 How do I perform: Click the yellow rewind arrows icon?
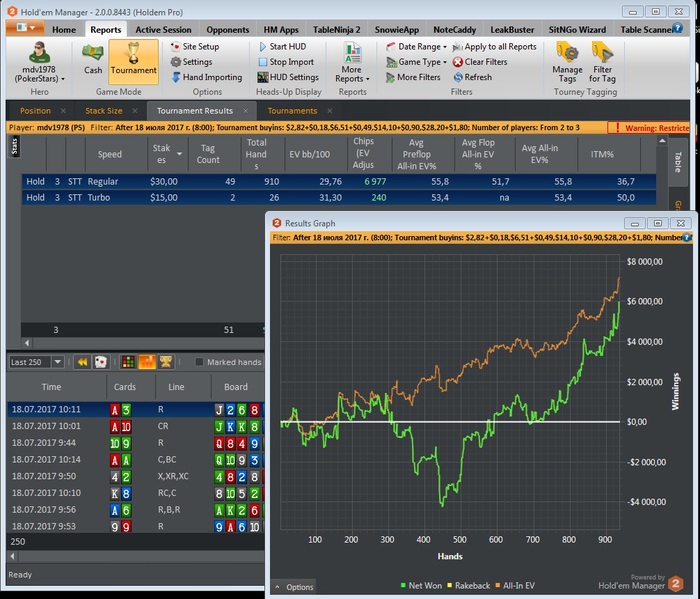pos(83,362)
